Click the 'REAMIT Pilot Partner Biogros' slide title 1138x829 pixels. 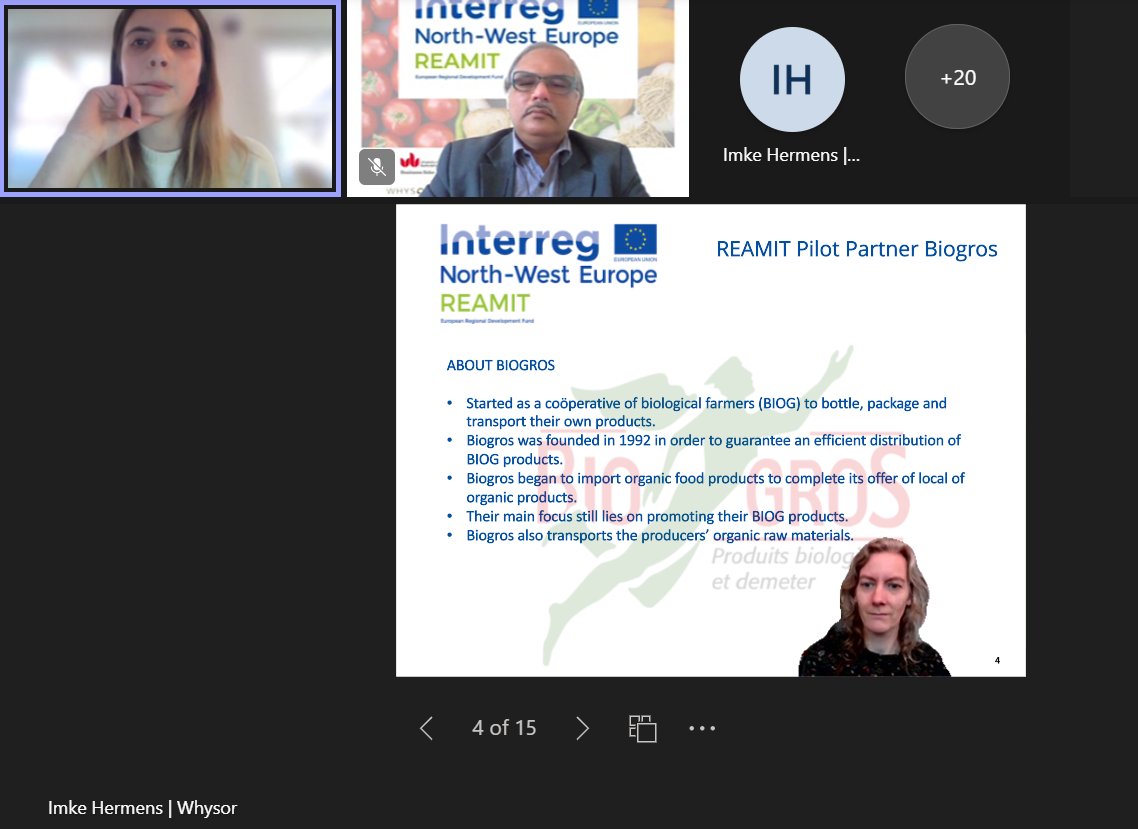pos(856,249)
